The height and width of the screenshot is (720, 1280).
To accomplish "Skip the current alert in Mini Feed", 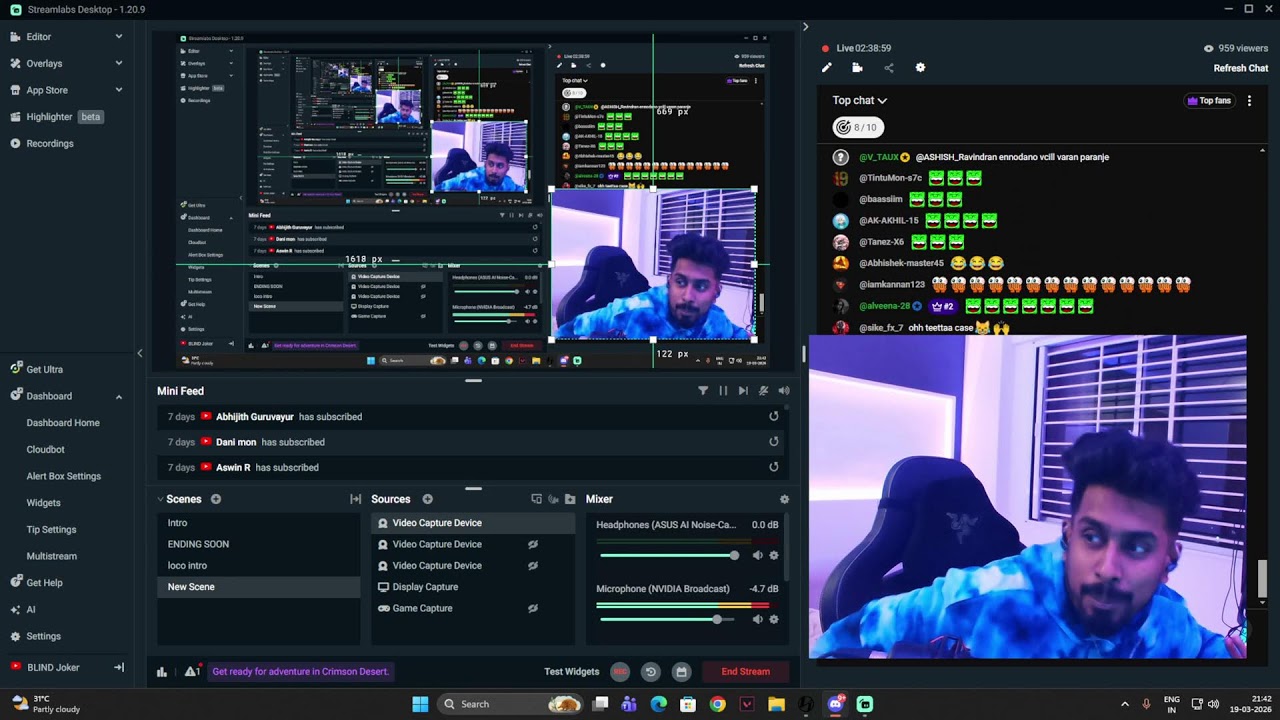I will pos(743,391).
